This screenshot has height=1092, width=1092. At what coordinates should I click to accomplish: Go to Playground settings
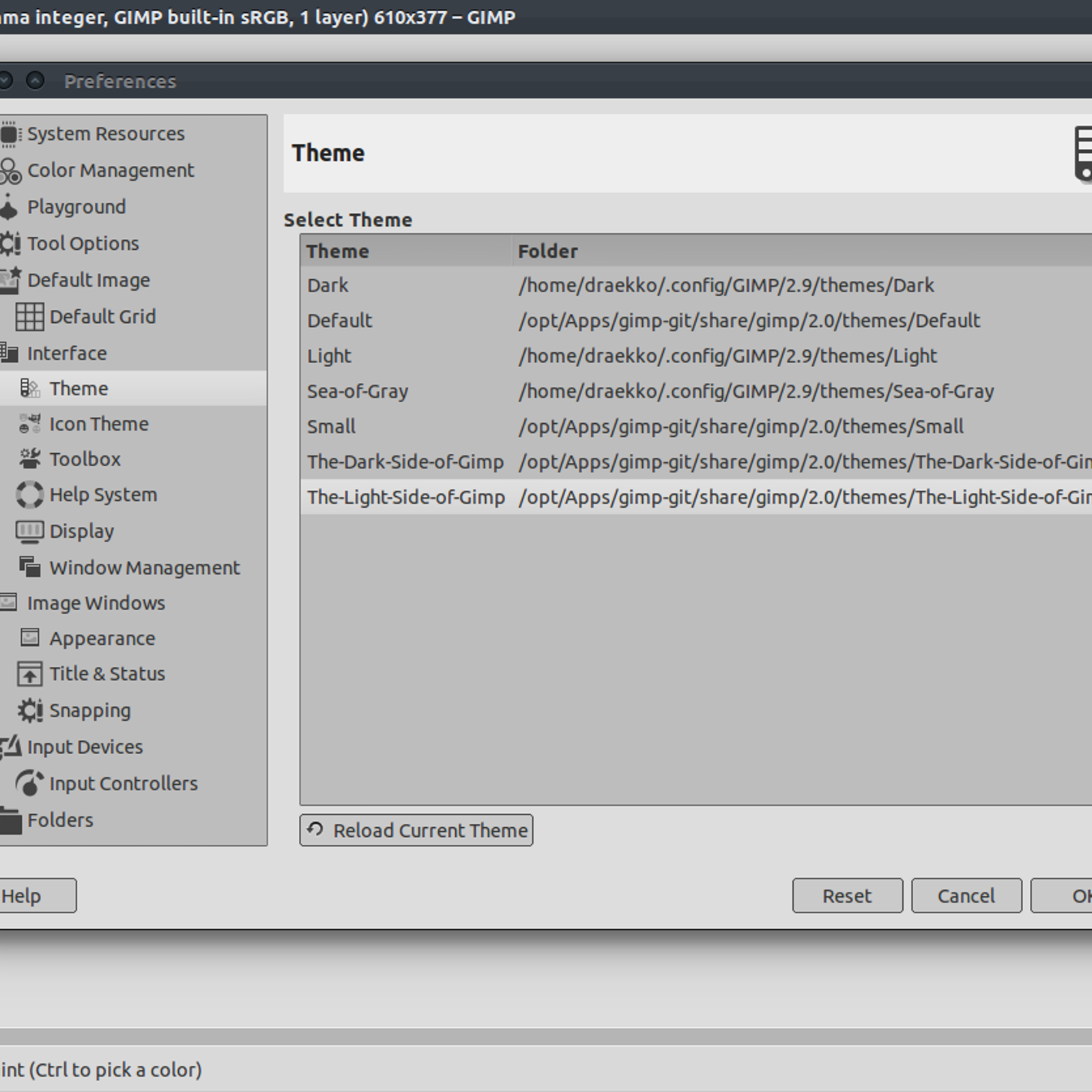point(76,207)
